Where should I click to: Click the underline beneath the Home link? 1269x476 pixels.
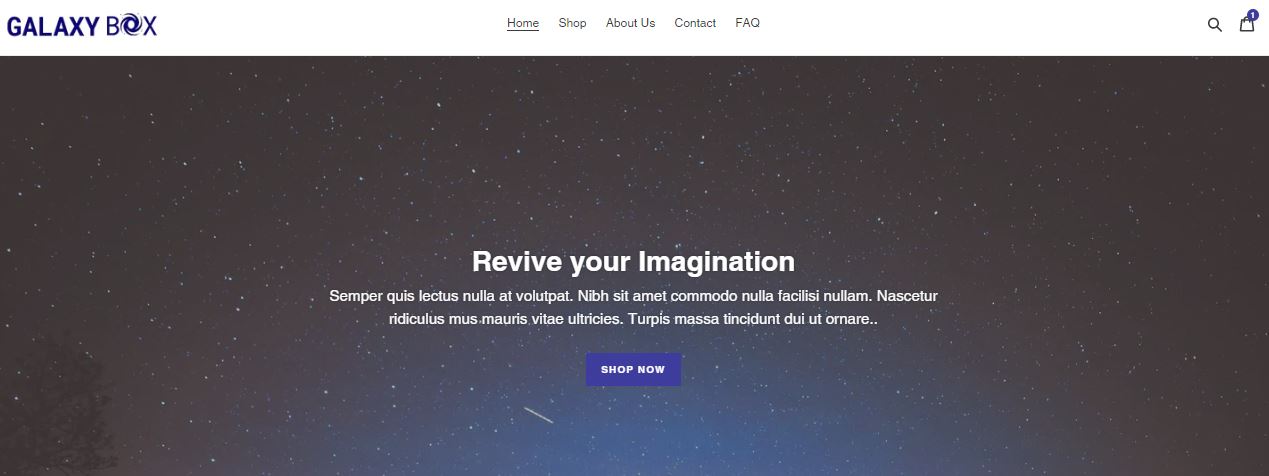click(523, 31)
